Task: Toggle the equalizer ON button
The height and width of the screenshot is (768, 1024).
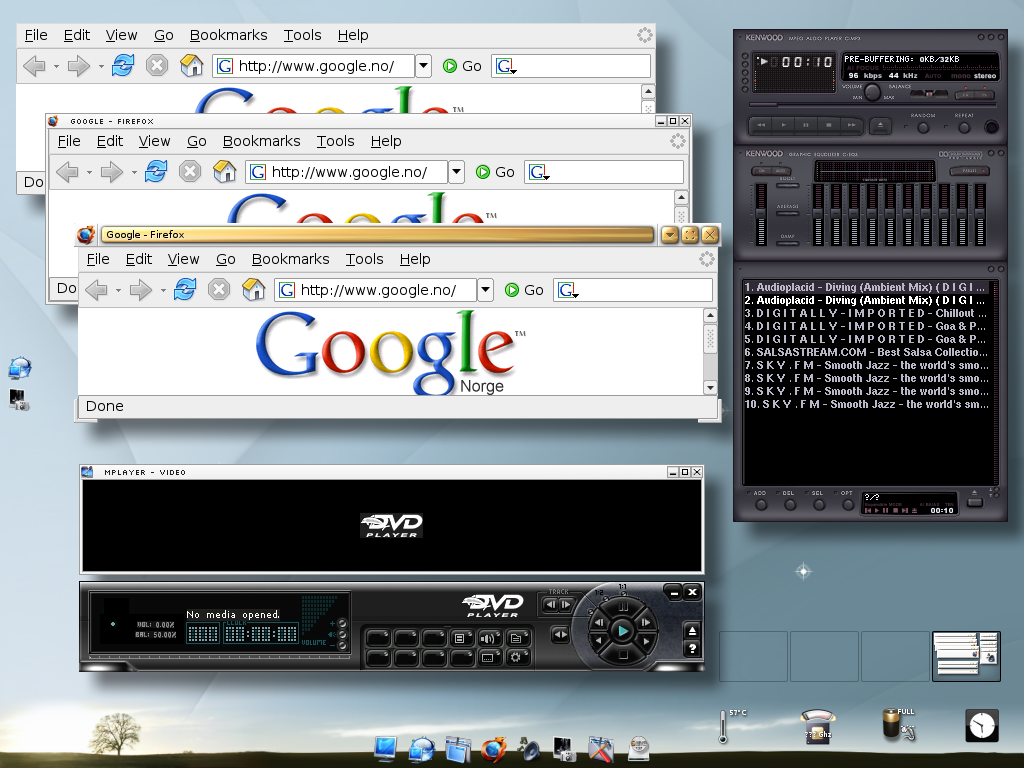Action: point(762,171)
